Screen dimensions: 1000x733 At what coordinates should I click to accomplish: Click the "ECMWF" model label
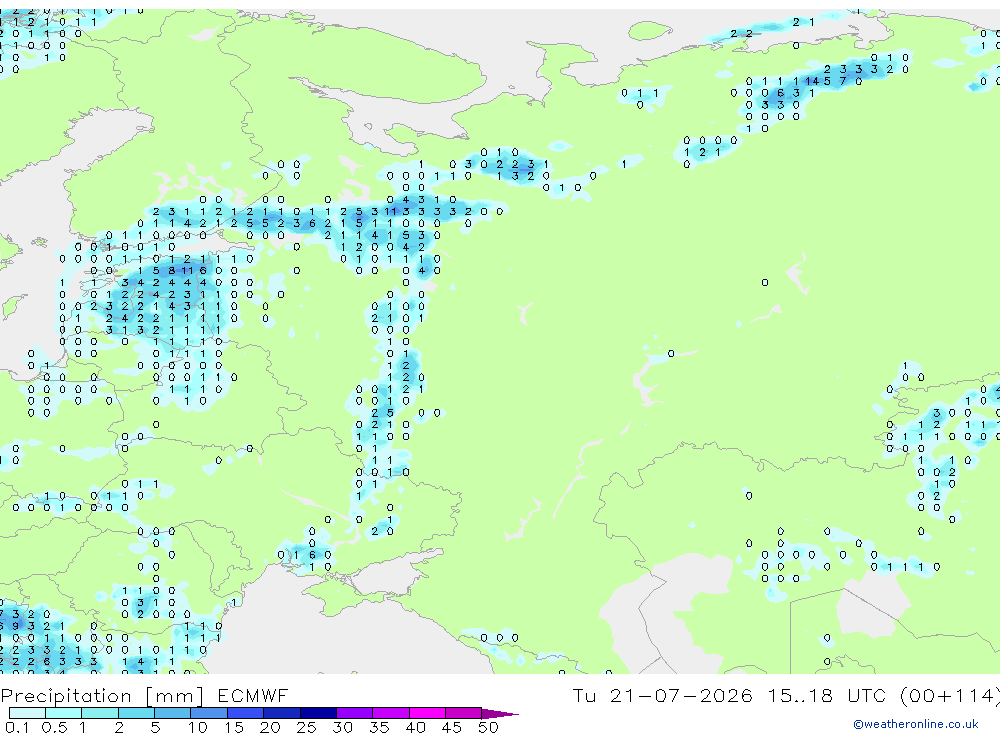click(253, 695)
